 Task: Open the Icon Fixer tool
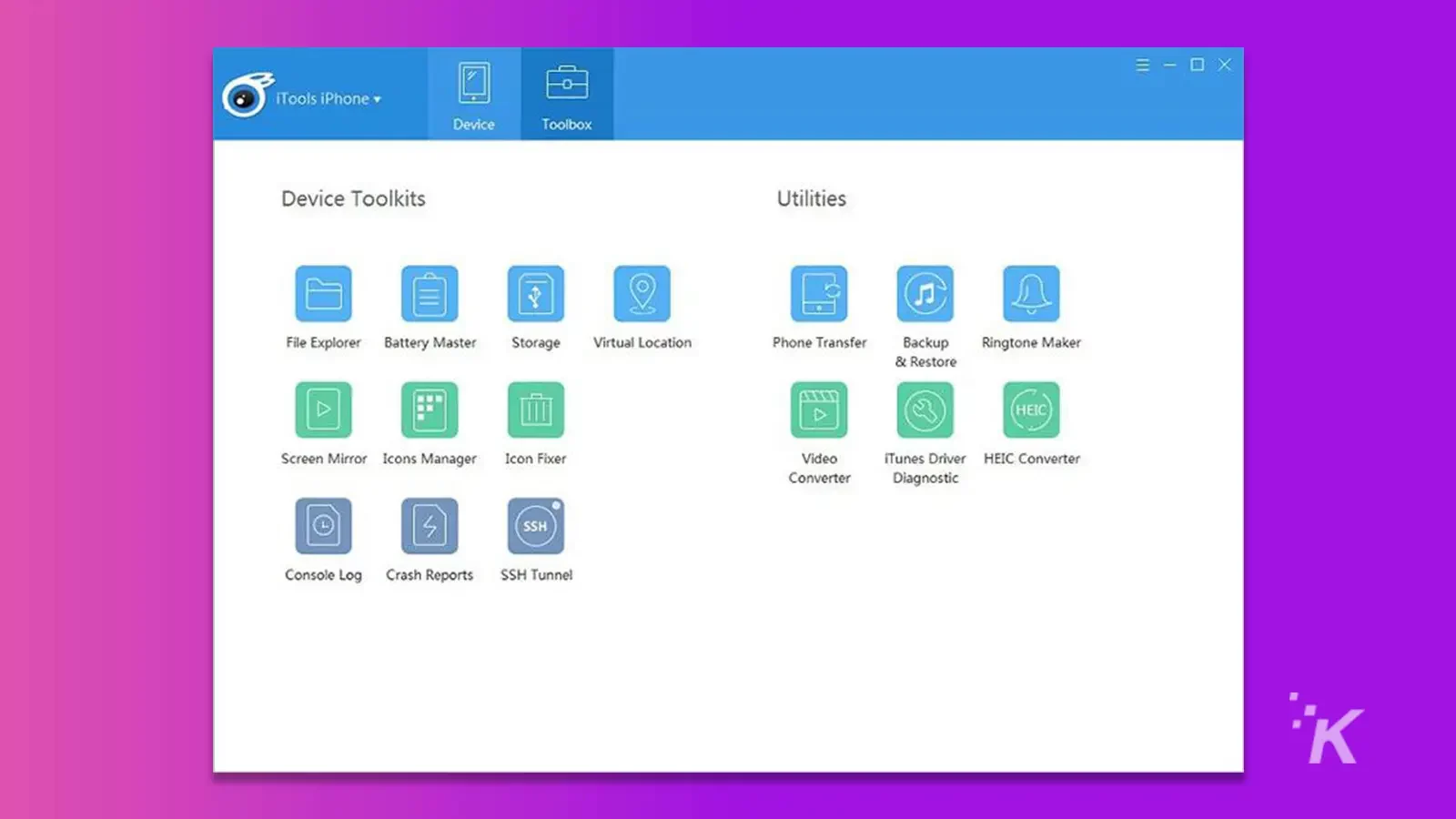pyautogui.click(x=536, y=409)
